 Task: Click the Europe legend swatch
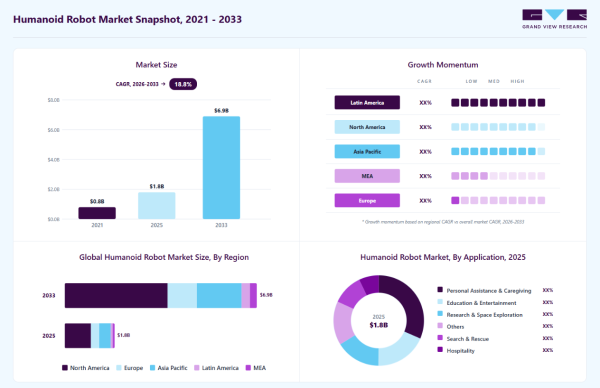coord(119,368)
